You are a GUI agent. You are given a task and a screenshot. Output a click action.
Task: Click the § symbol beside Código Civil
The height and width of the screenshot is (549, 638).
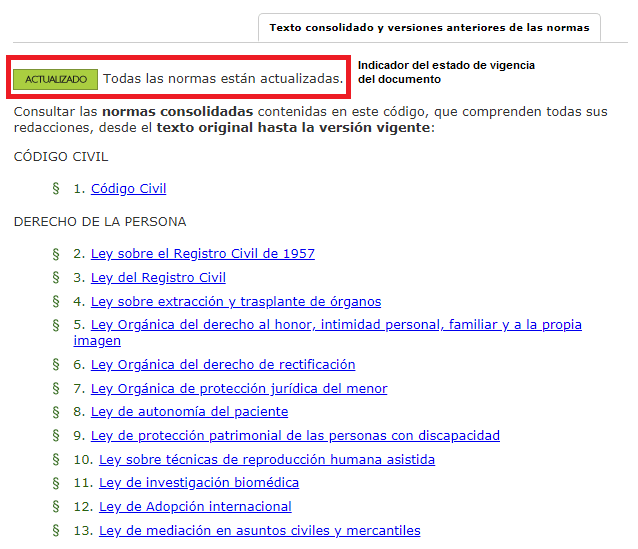pyautogui.click(x=56, y=189)
